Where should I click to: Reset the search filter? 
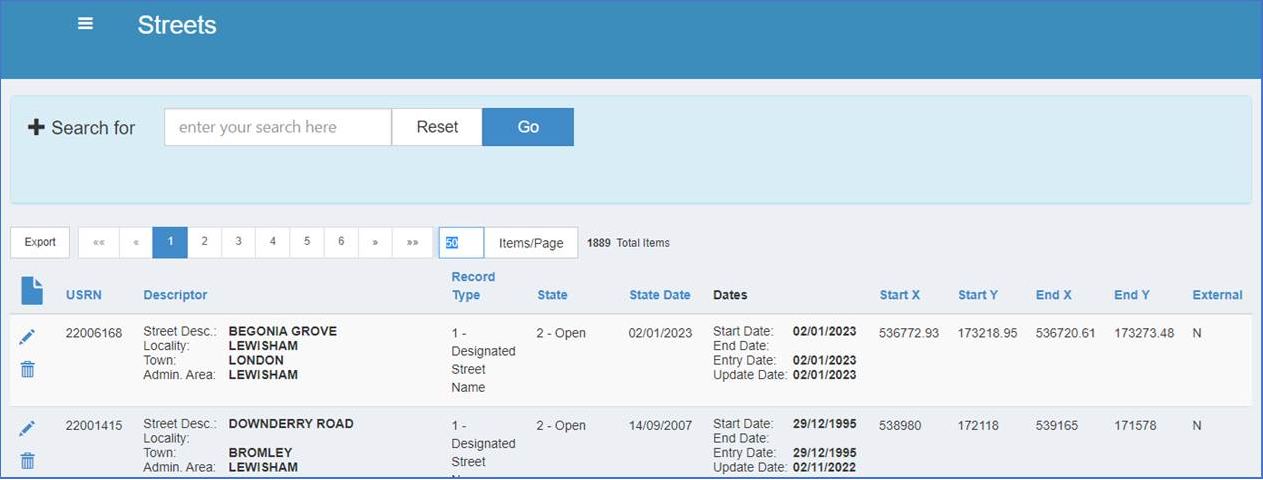437,127
